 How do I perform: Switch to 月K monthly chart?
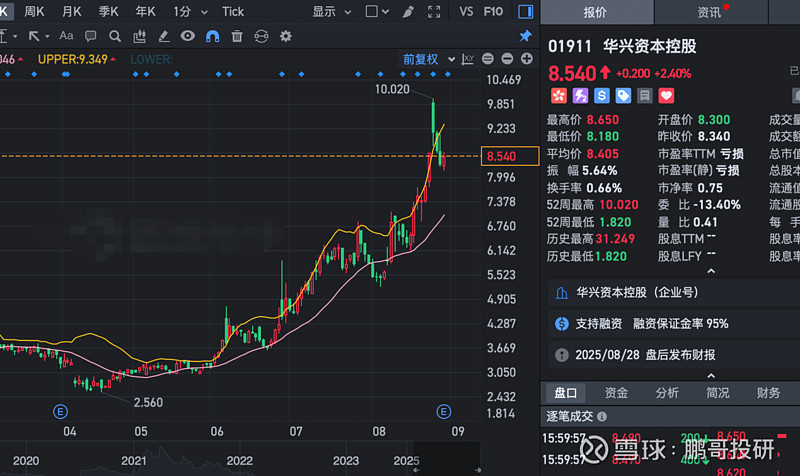[71, 11]
